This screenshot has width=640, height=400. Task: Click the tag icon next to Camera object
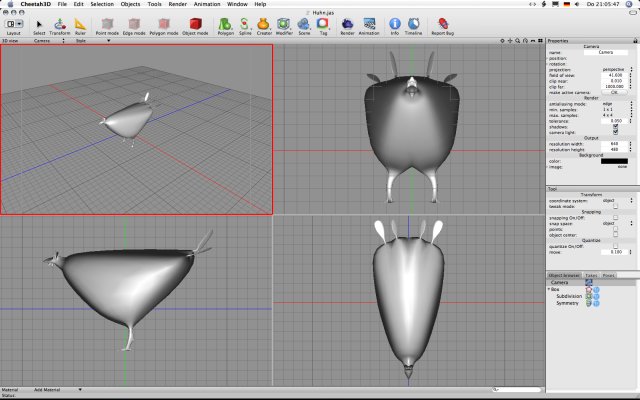(x=589, y=282)
